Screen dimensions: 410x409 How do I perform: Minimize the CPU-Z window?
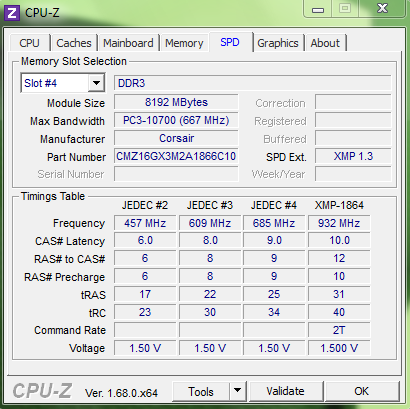pyautogui.click(x=318, y=9)
